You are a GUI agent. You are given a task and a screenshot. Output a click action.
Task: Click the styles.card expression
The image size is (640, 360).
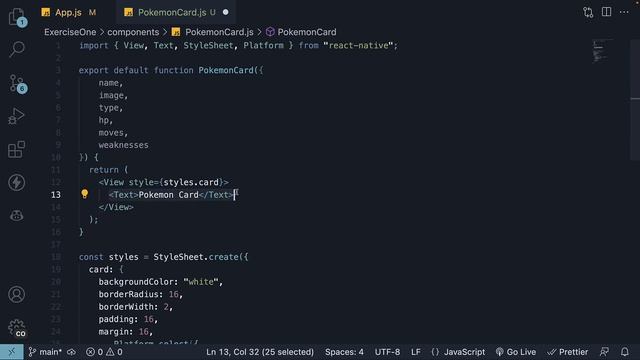coord(191,182)
